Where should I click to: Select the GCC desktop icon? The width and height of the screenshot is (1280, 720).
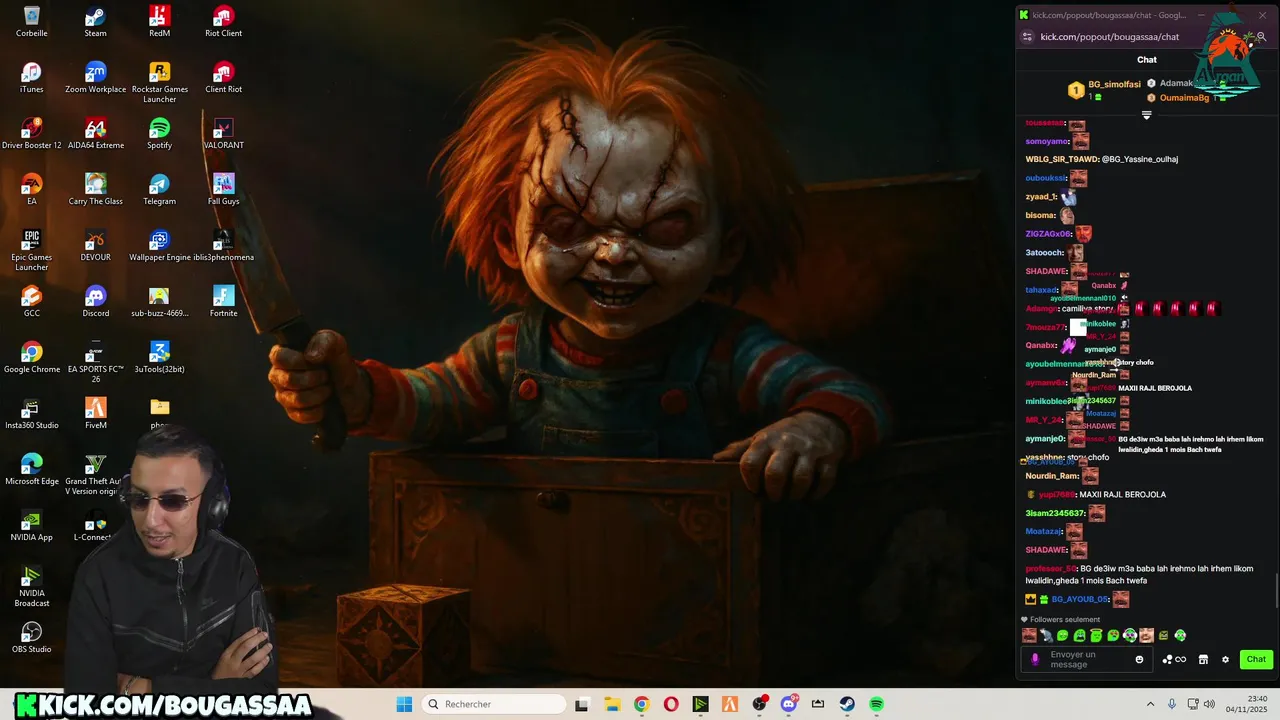[32, 302]
